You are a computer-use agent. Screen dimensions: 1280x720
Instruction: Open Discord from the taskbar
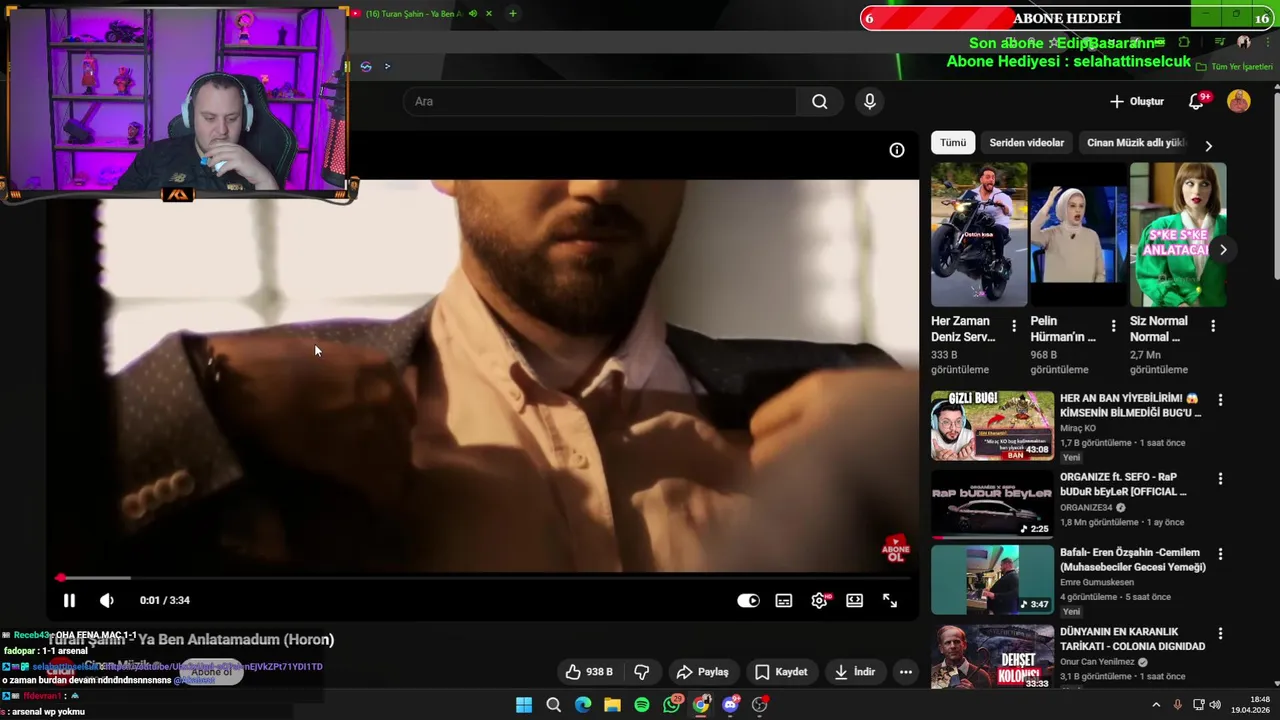tap(731, 705)
